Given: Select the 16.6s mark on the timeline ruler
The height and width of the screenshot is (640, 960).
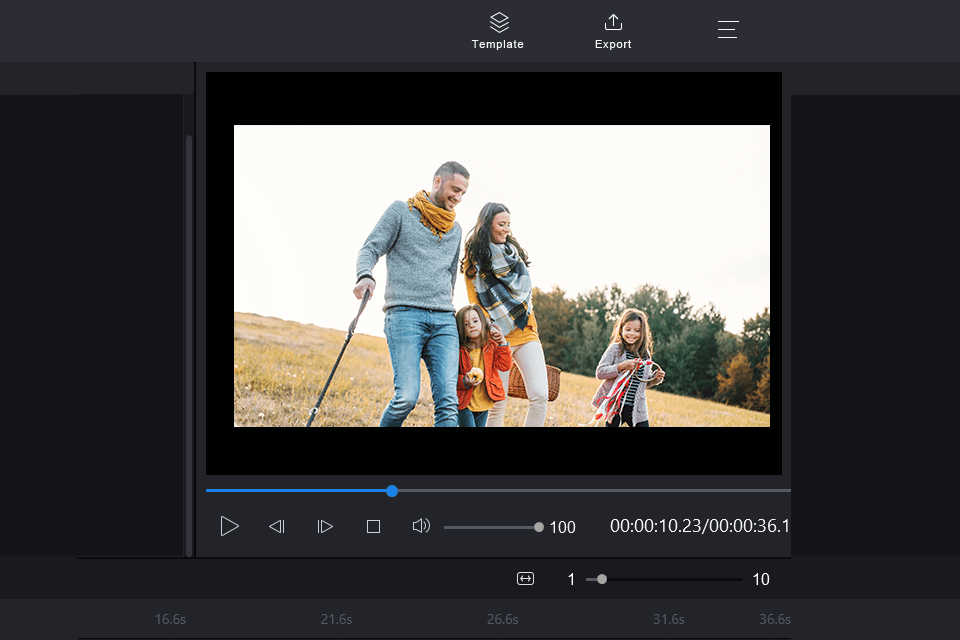Looking at the screenshot, I should pyautogui.click(x=170, y=619).
